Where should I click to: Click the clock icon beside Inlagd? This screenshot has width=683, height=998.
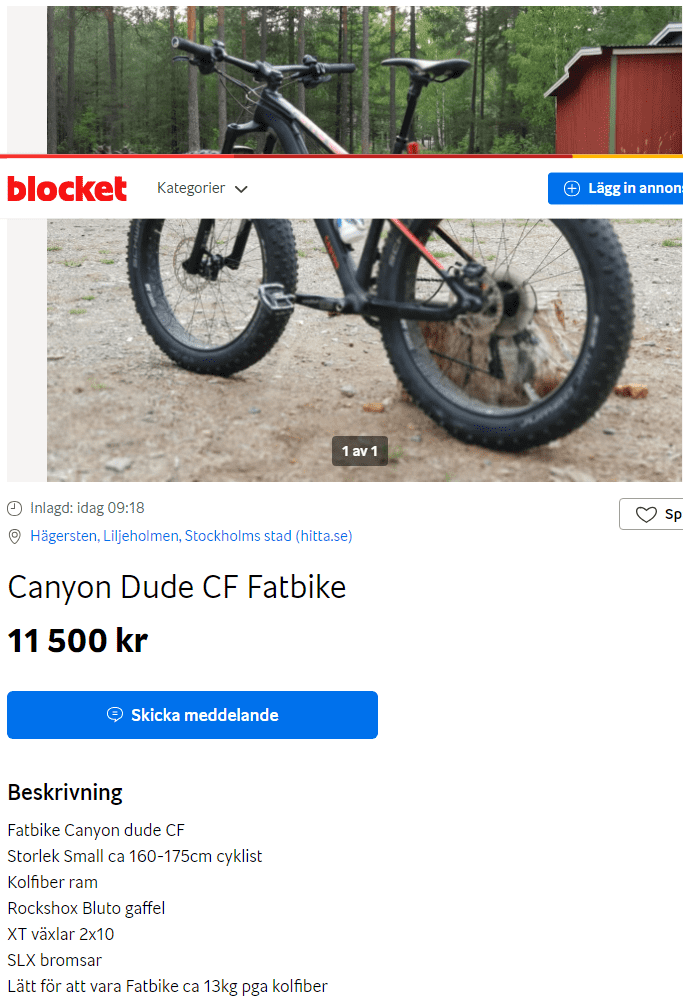[x=15, y=508]
